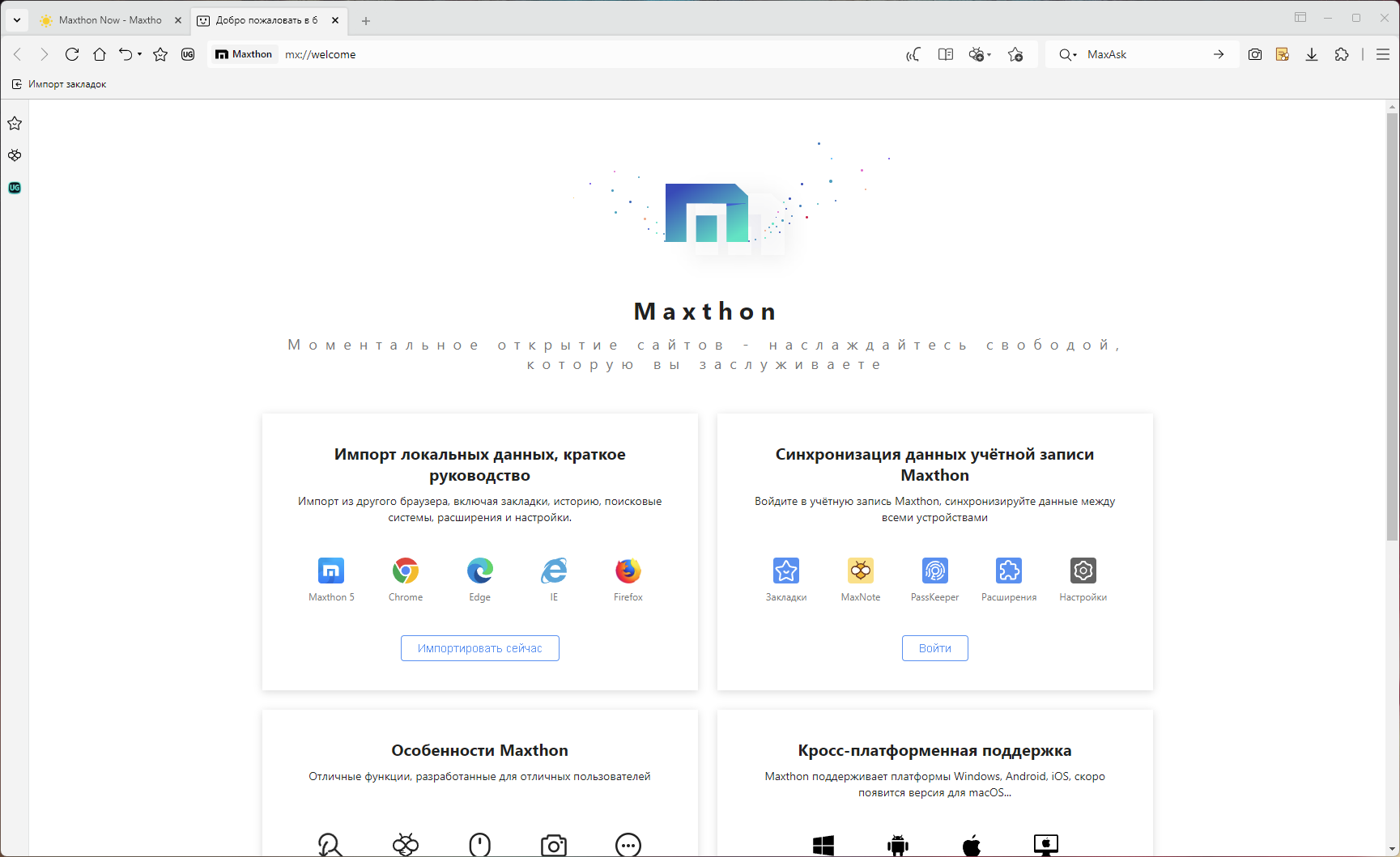
Task: Click the Импортировать сейчас button
Action: 480,648
